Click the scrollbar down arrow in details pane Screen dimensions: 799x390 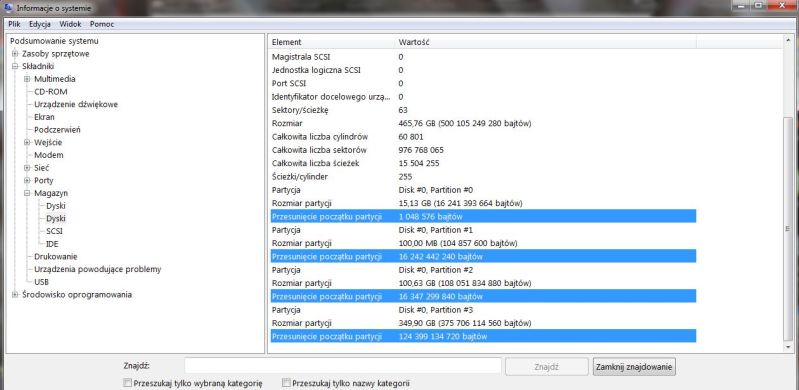point(788,347)
